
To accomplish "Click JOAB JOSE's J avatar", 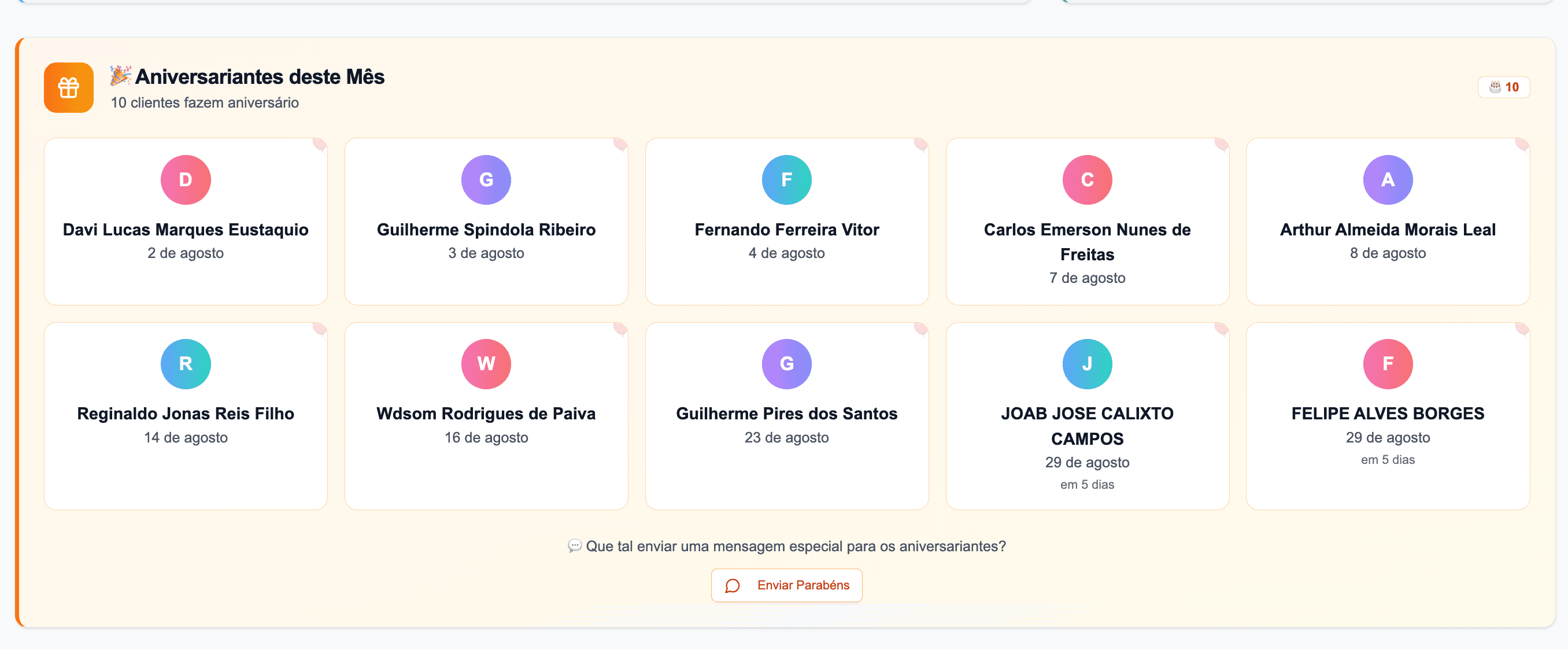I will 1086,364.
